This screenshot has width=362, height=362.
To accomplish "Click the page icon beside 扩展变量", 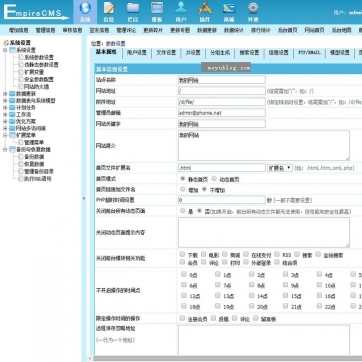I will pos(21,72).
